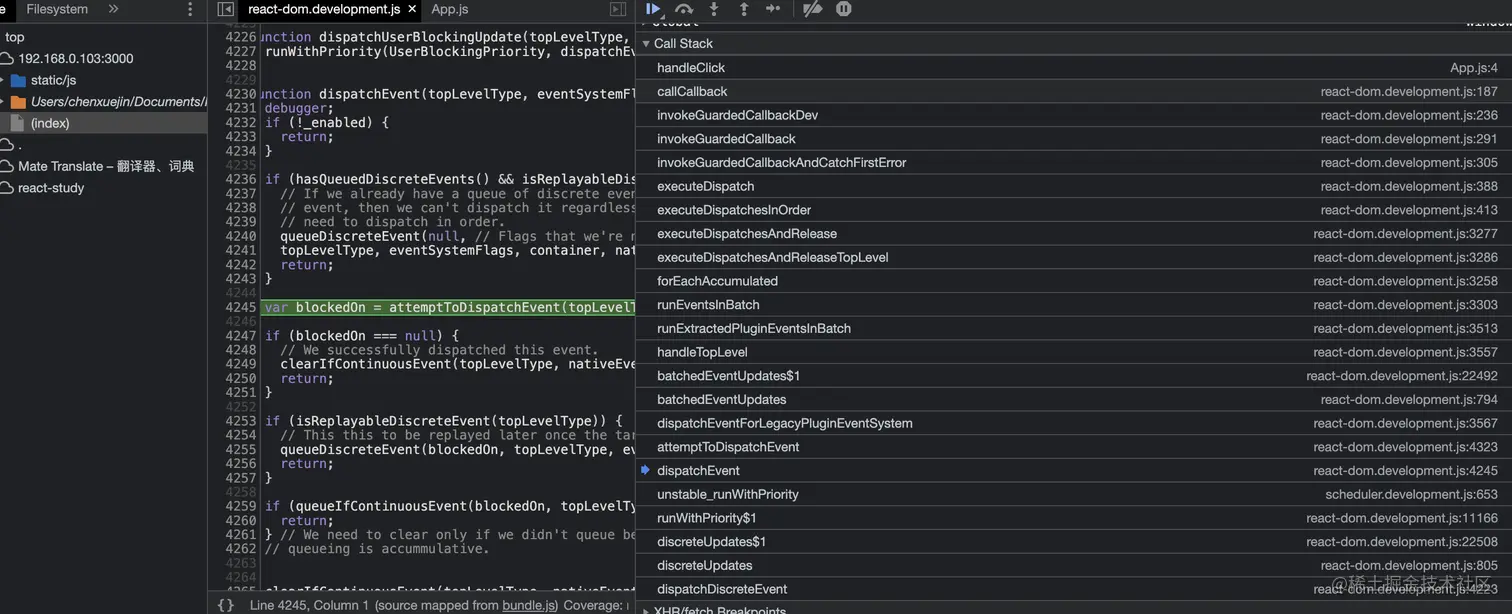Select invokeGuardedCallbackAndCatchFirstError frame
Viewport: 1512px width, 614px height.
click(x=1074, y=163)
